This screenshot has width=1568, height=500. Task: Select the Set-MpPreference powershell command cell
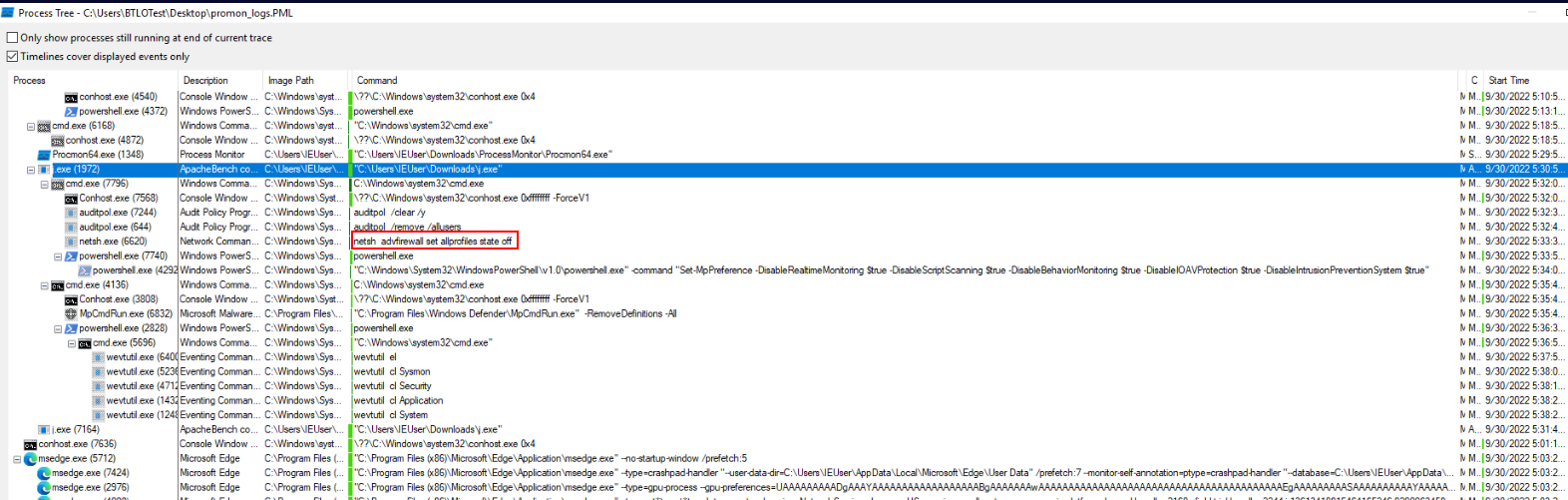click(x=890, y=270)
